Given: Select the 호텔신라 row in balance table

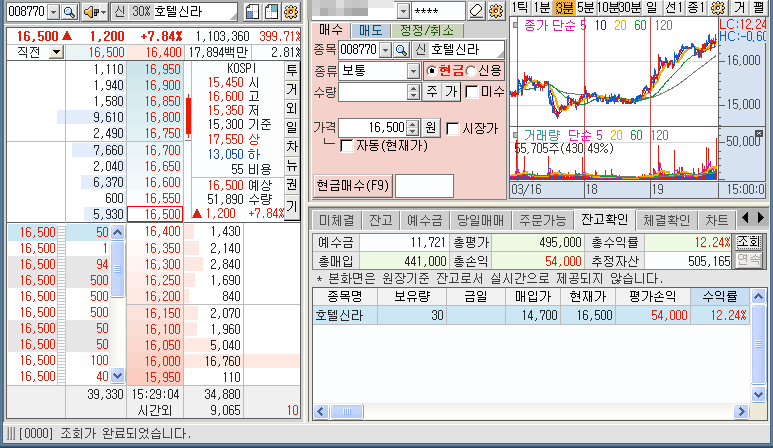Looking at the screenshot, I should point(531,315).
